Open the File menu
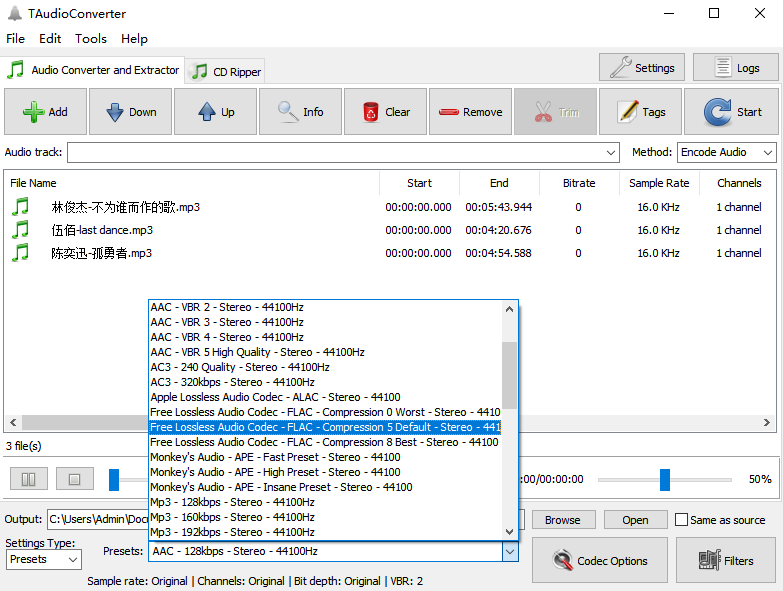This screenshot has width=783, height=591. (x=15, y=39)
